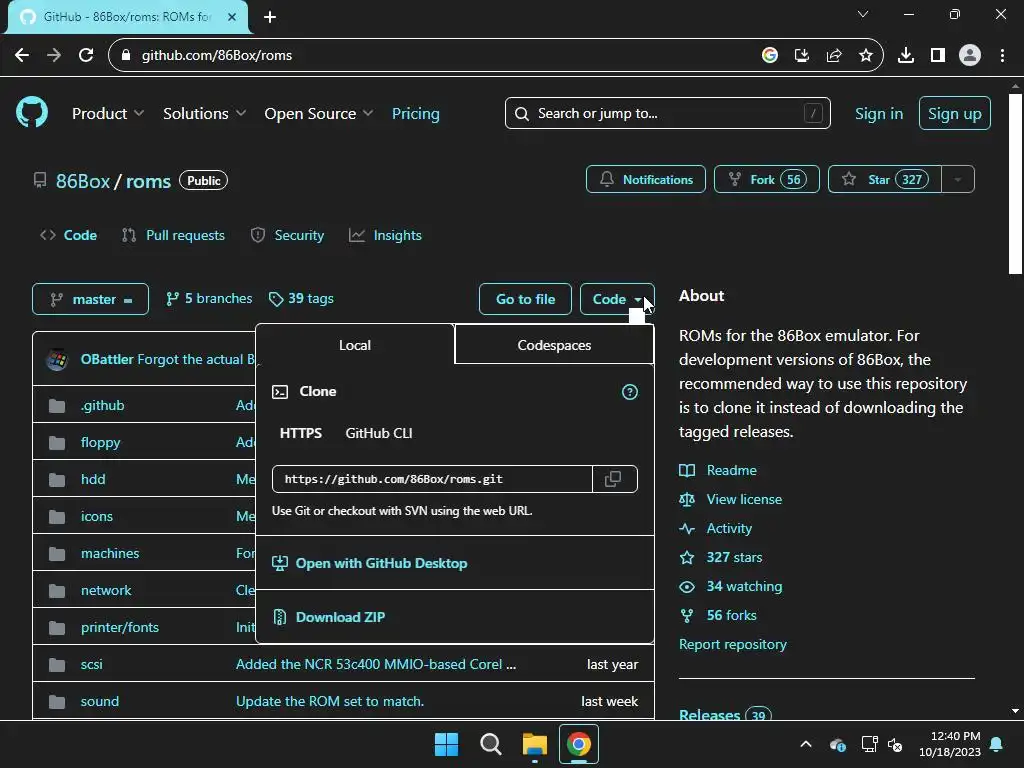This screenshot has width=1024, height=768.
Task: Select GitHub CLI clone option
Action: pyautogui.click(x=379, y=433)
